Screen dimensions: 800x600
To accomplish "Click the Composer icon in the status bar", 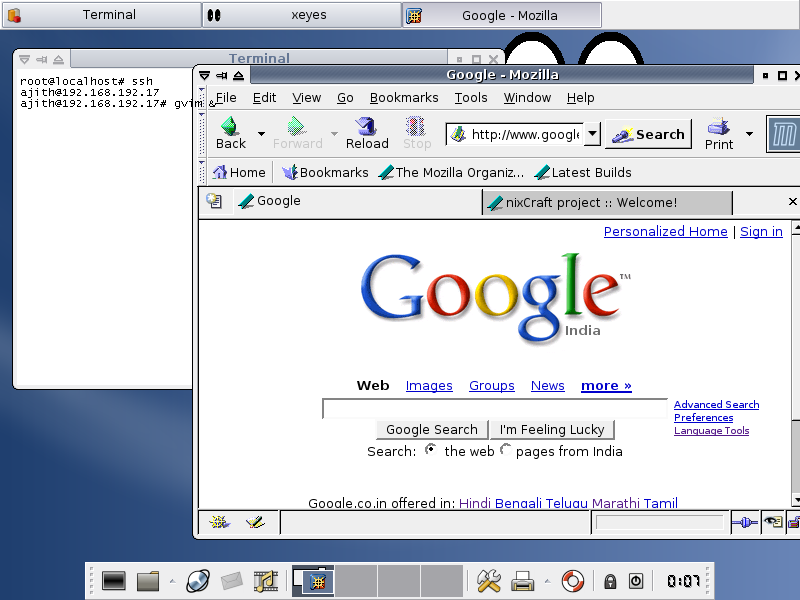I will pyautogui.click(x=255, y=522).
